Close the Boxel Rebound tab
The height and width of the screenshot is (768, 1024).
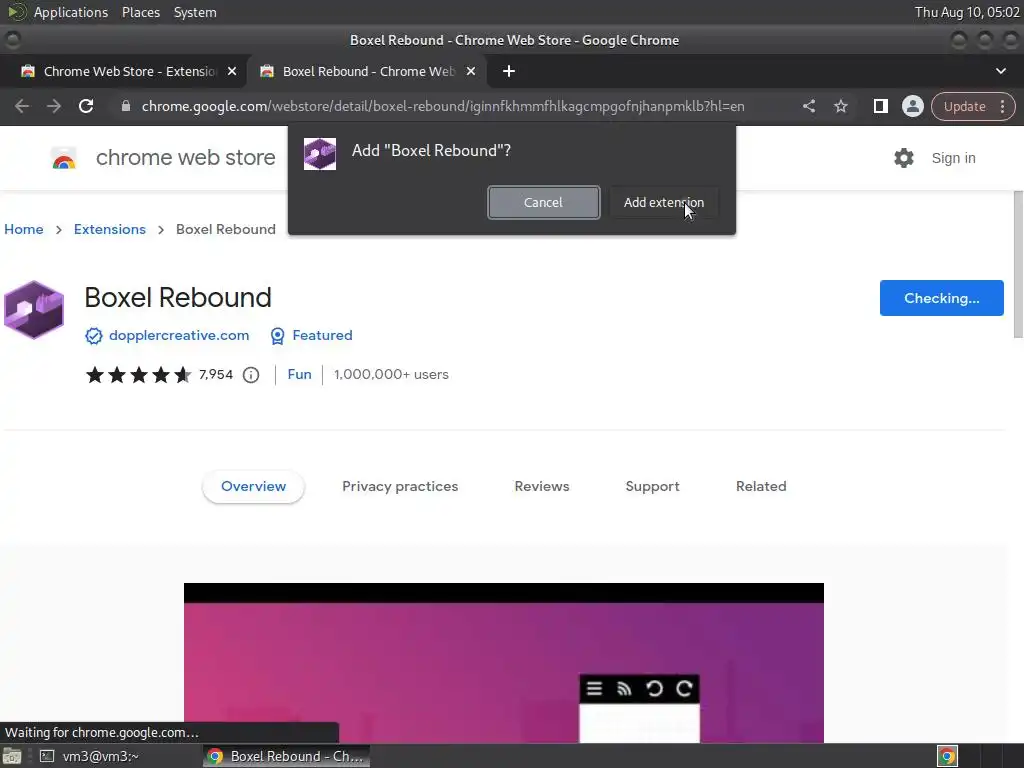471,71
